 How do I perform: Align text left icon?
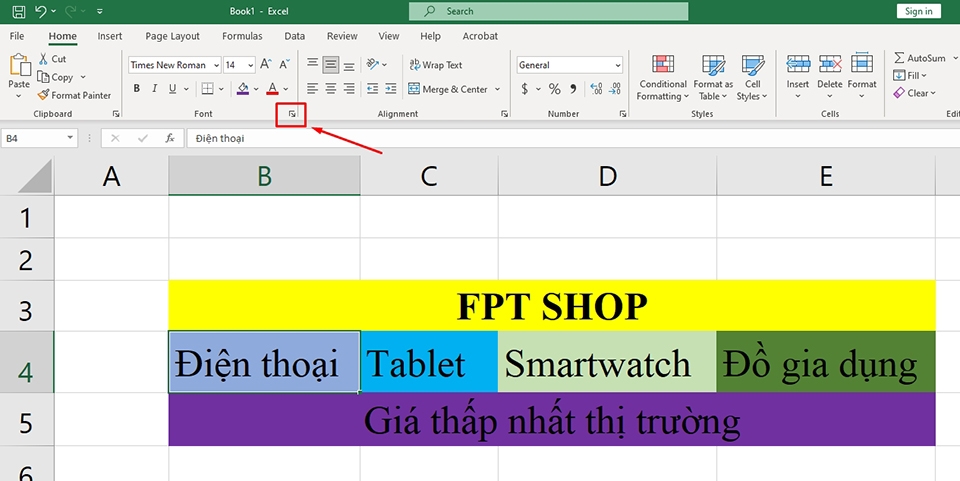[312, 89]
